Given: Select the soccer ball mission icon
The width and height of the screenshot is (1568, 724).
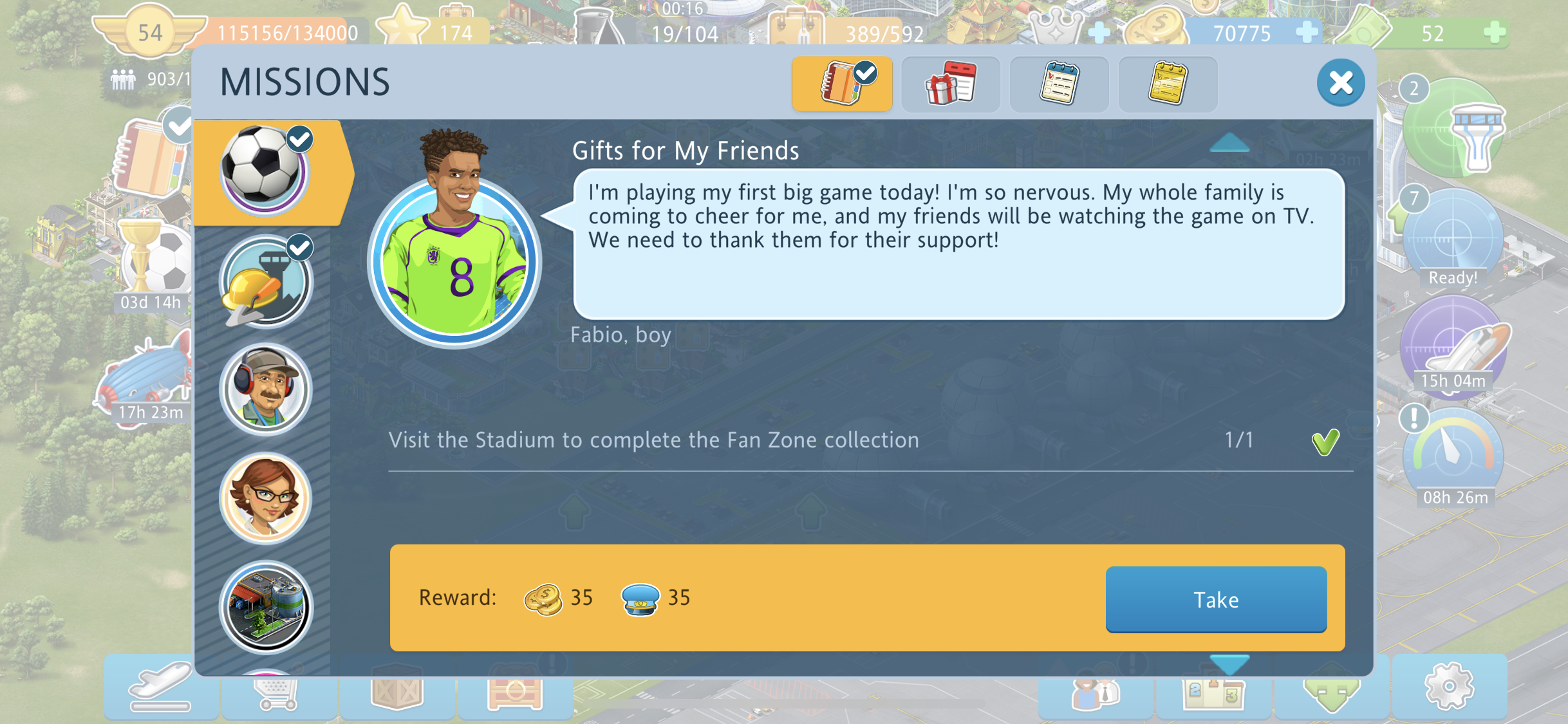Looking at the screenshot, I should (x=265, y=171).
